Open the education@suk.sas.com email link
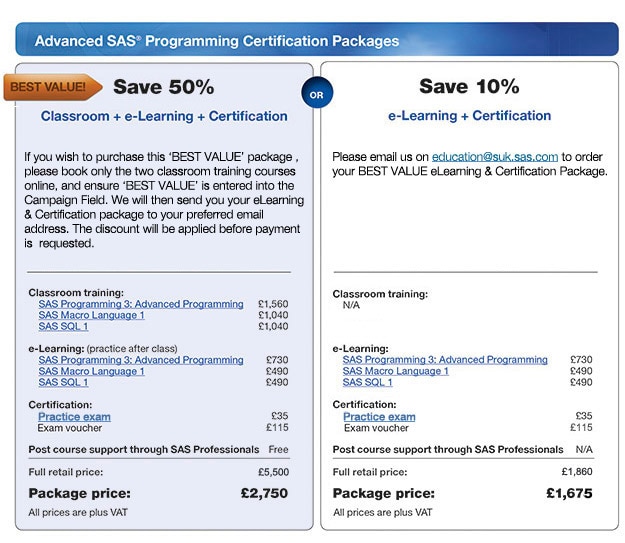The height and width of the screenshot is (543, 625). 495,157
